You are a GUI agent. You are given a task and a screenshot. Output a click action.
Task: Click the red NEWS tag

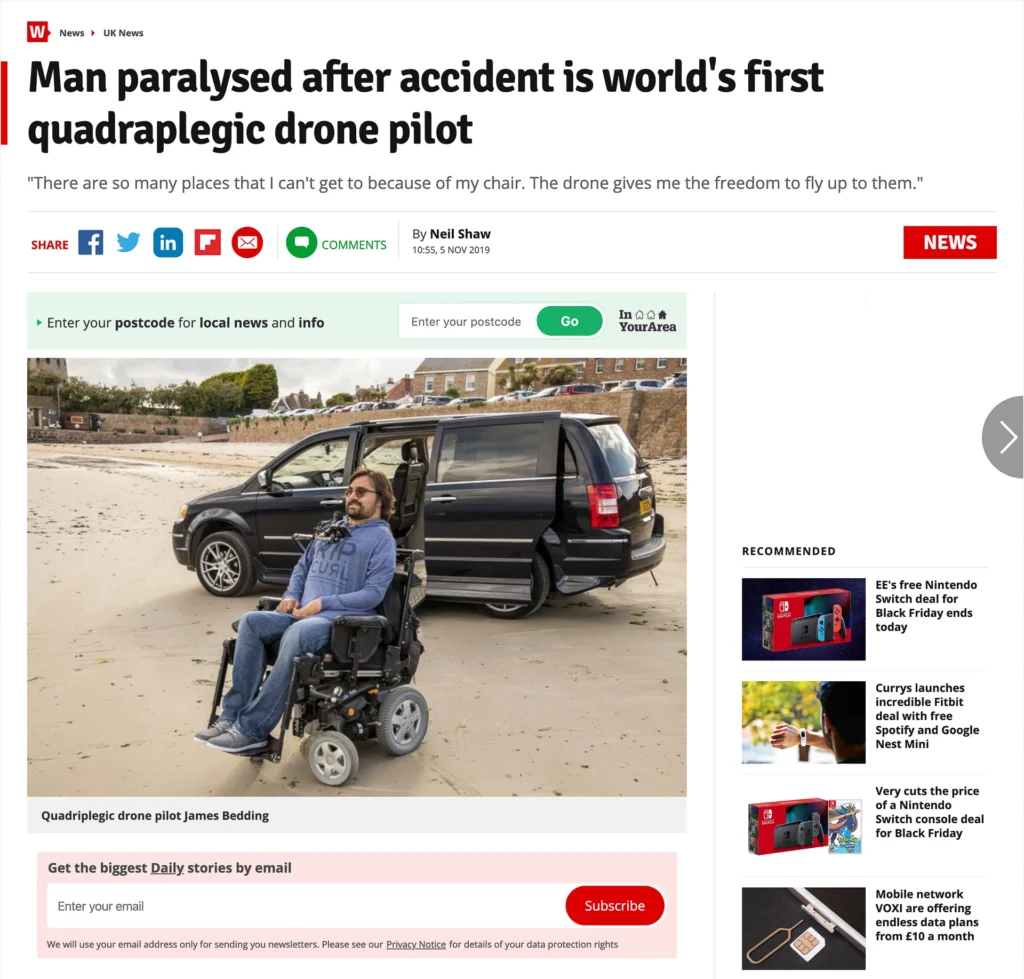(x=950, y=242)
